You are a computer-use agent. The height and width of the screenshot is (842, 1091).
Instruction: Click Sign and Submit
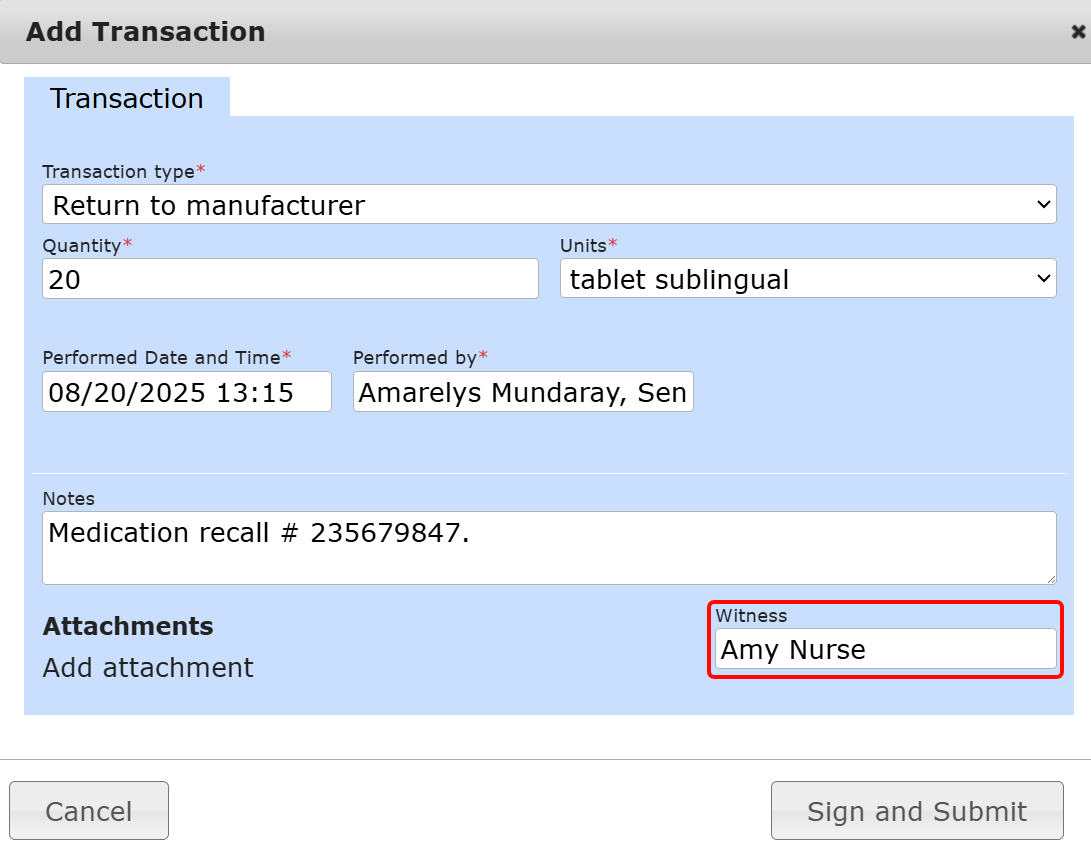pos(916,811)
